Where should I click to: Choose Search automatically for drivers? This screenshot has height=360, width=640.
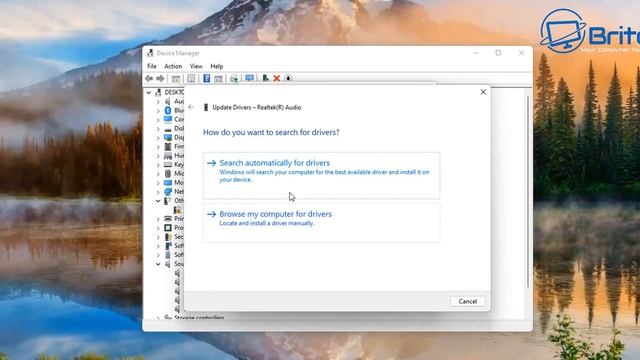pos(322,176)
